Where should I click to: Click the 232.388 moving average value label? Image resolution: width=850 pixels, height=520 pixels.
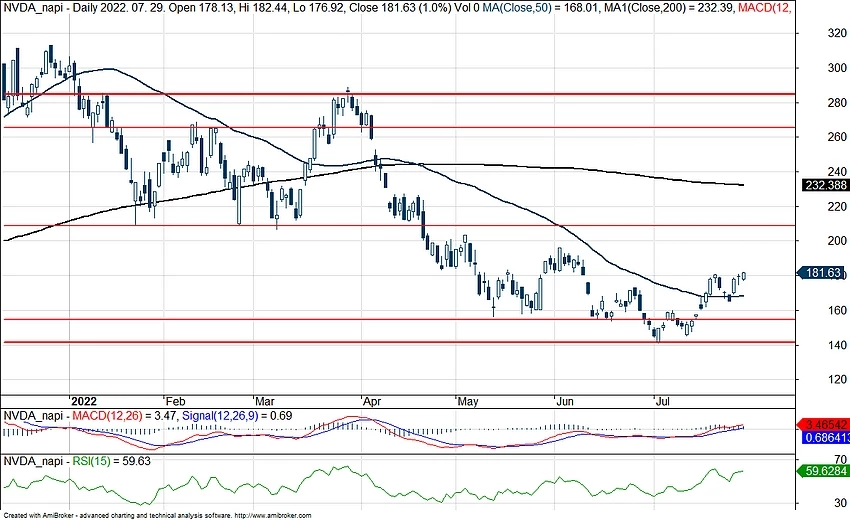click(x=826, y=185)
